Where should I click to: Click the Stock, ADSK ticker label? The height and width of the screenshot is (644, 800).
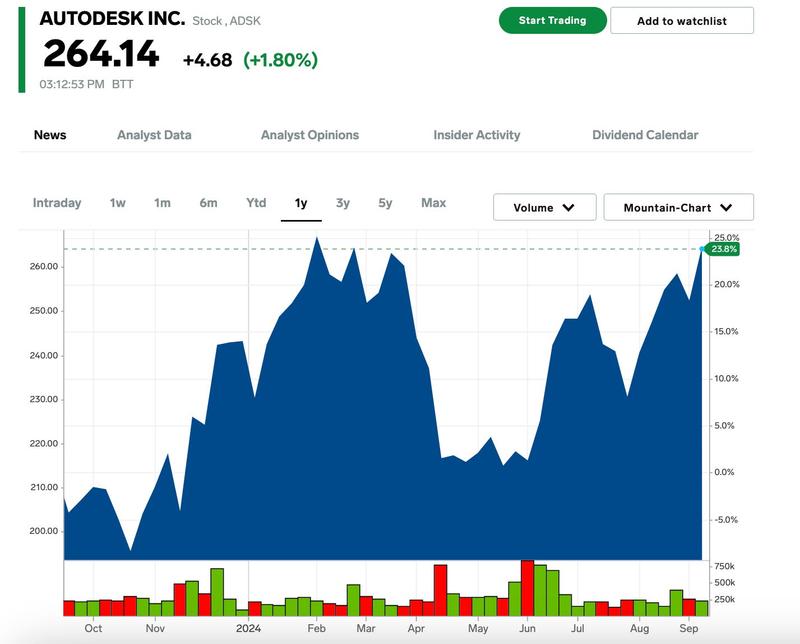(226, 21)
